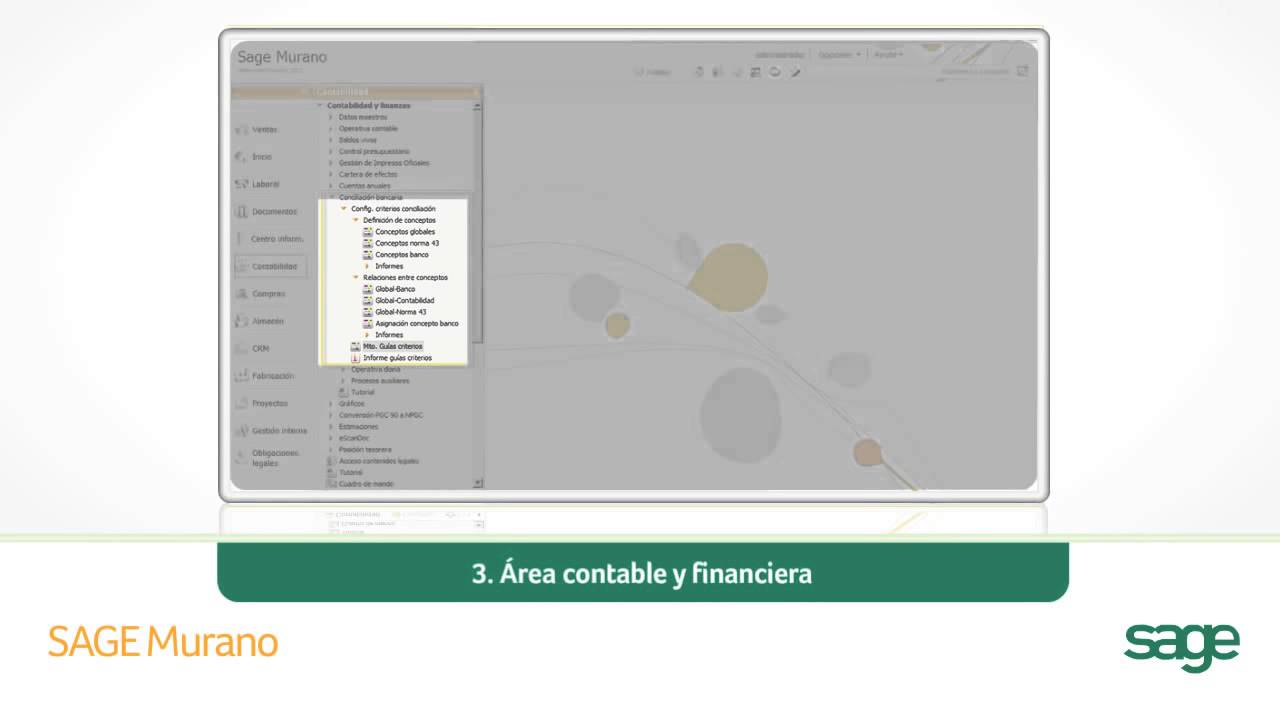1280x720 pixels.
Task: Click the Mto. Guías criterios icon
Action: coord(355,346)
